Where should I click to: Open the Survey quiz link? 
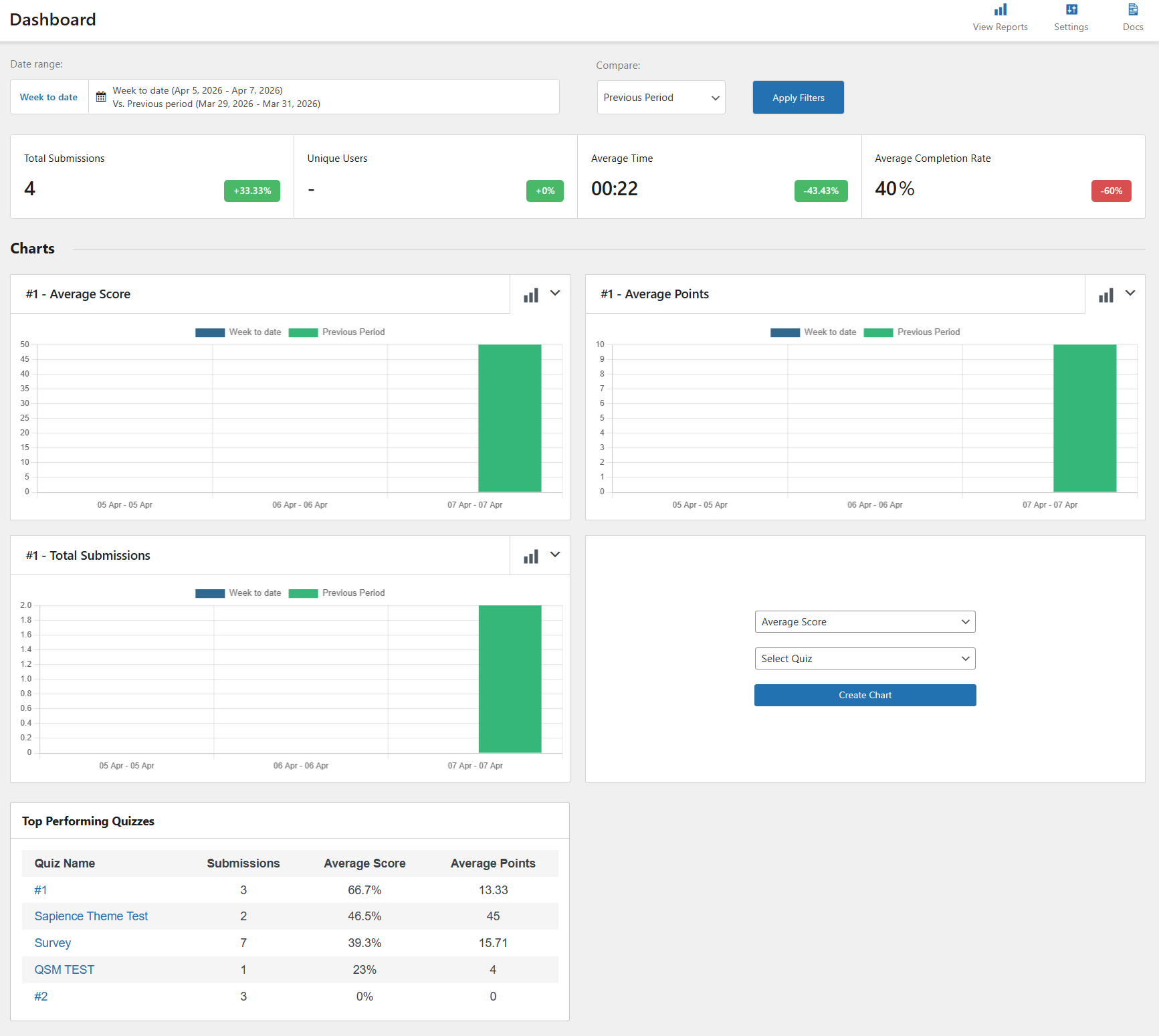(52, 942)
